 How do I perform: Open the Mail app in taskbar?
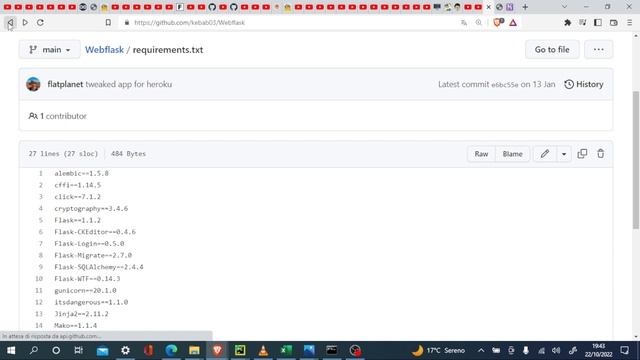[x=102, y=351]
